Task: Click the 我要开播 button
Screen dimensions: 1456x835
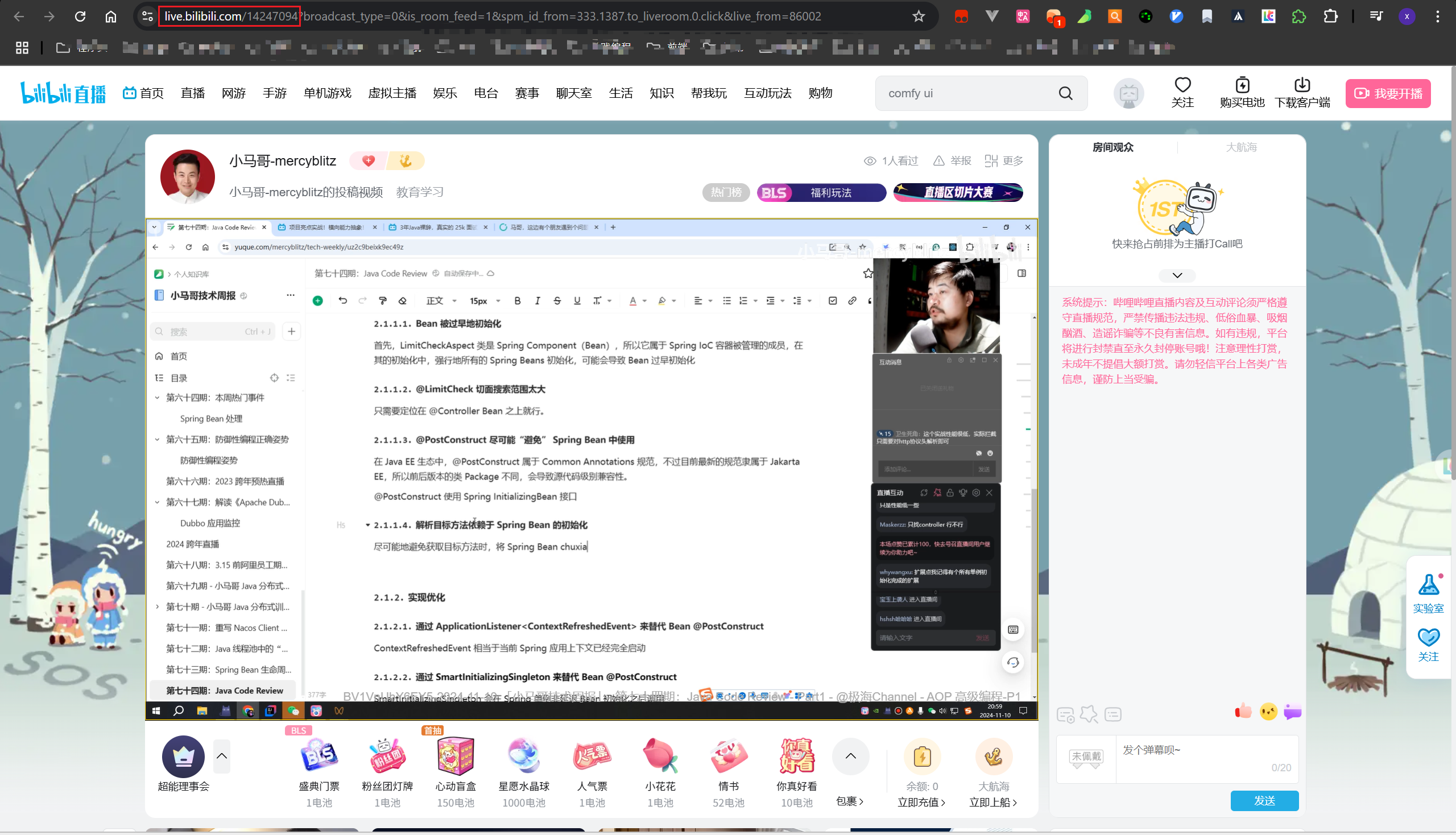Action: (1388, 93)
